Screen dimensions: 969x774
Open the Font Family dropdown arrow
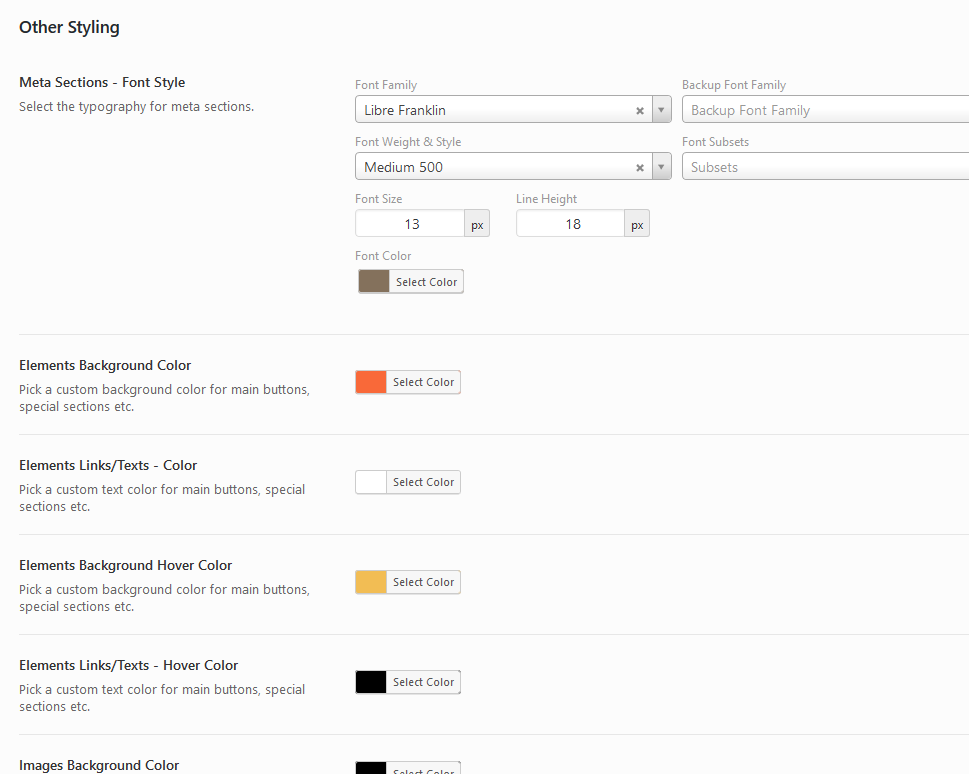click(x=661, y=111)
